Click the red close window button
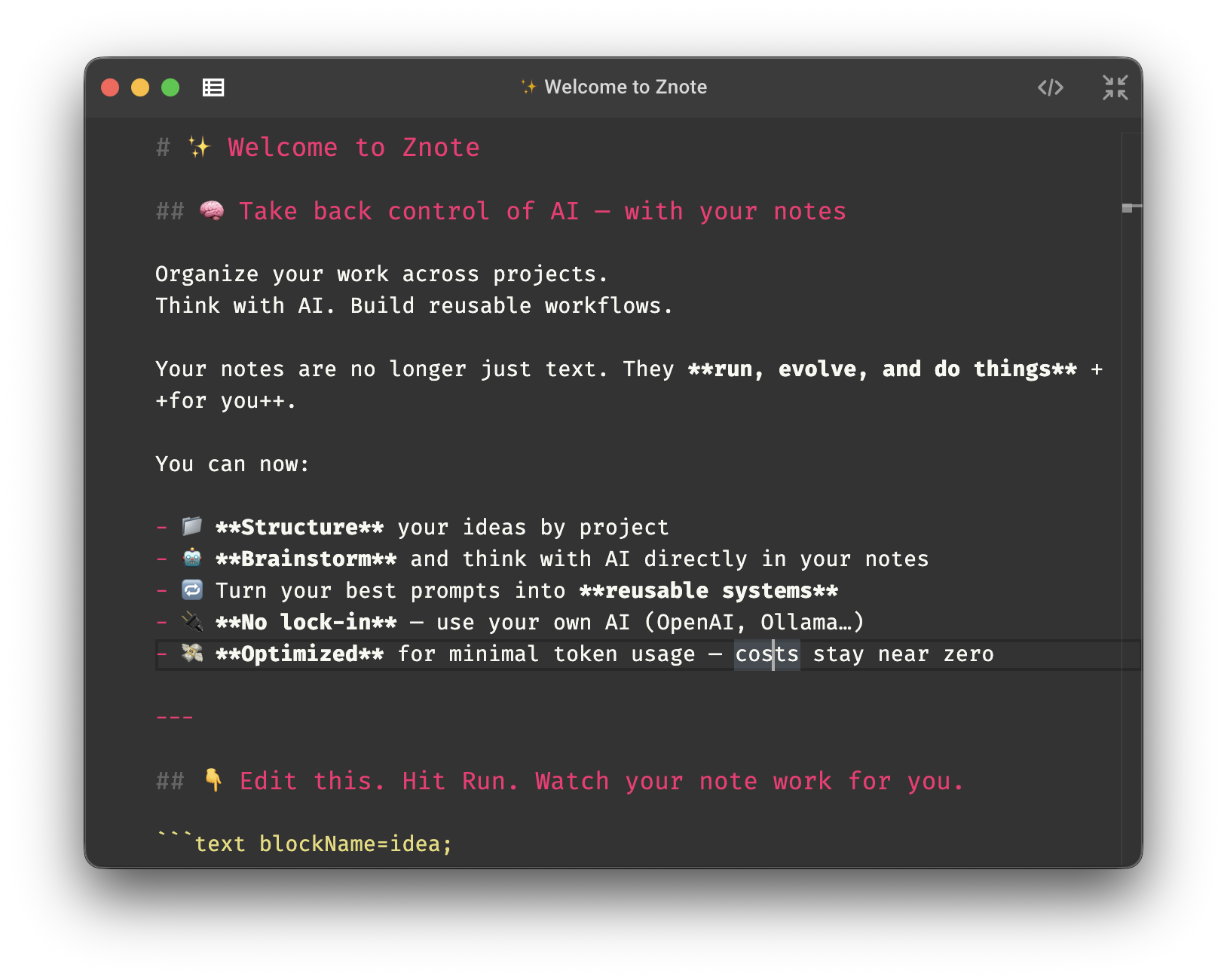 (x=110, y=87)
